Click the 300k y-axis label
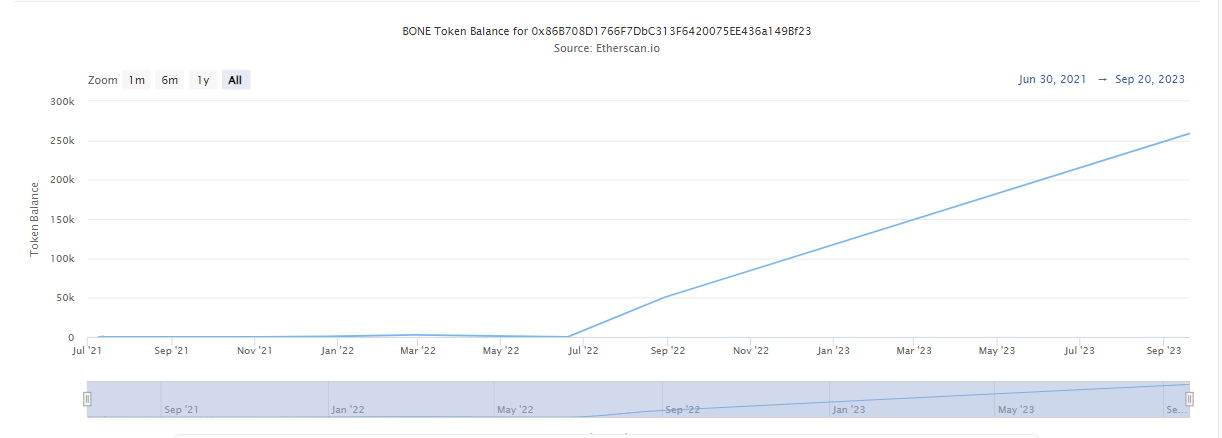 [62, 102]
